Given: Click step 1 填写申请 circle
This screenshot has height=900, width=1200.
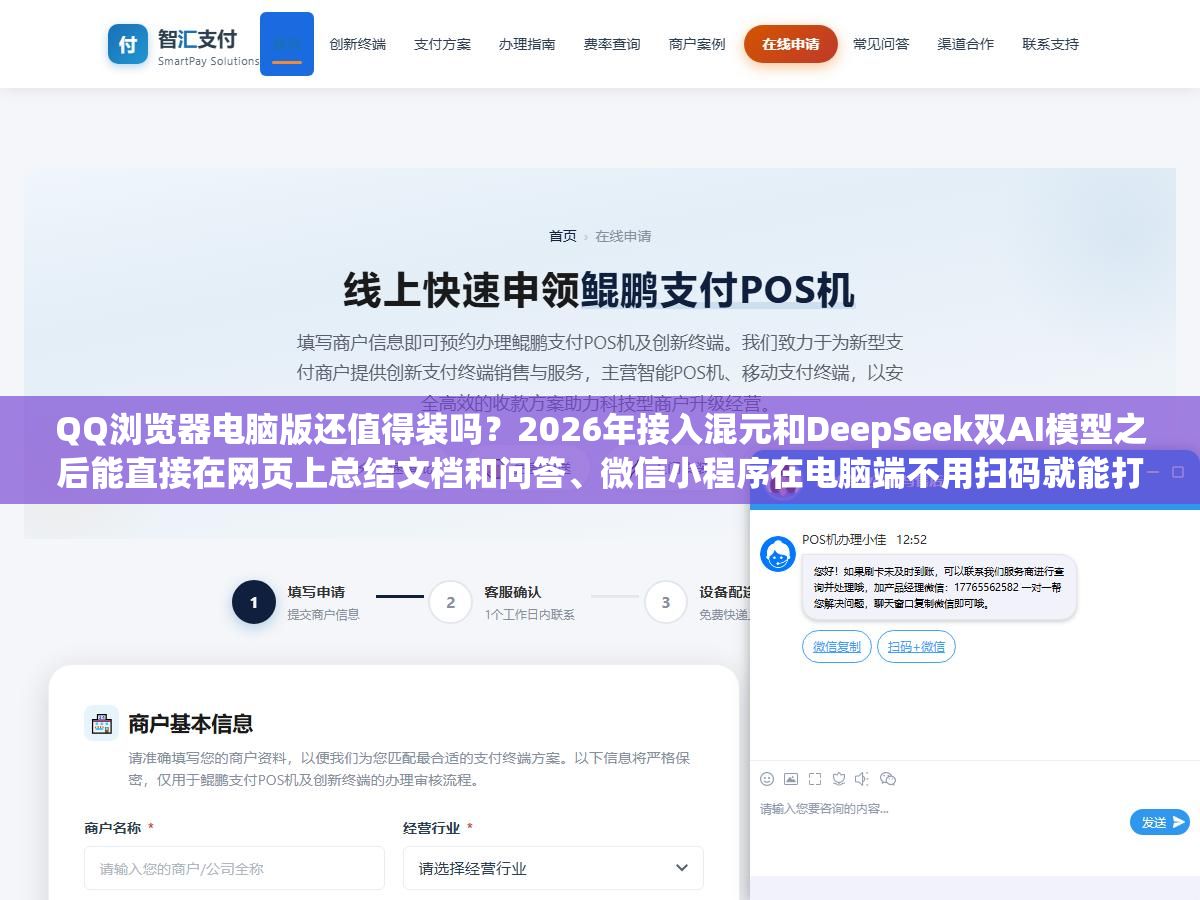Looking at the screenshot, I should 254,602.
